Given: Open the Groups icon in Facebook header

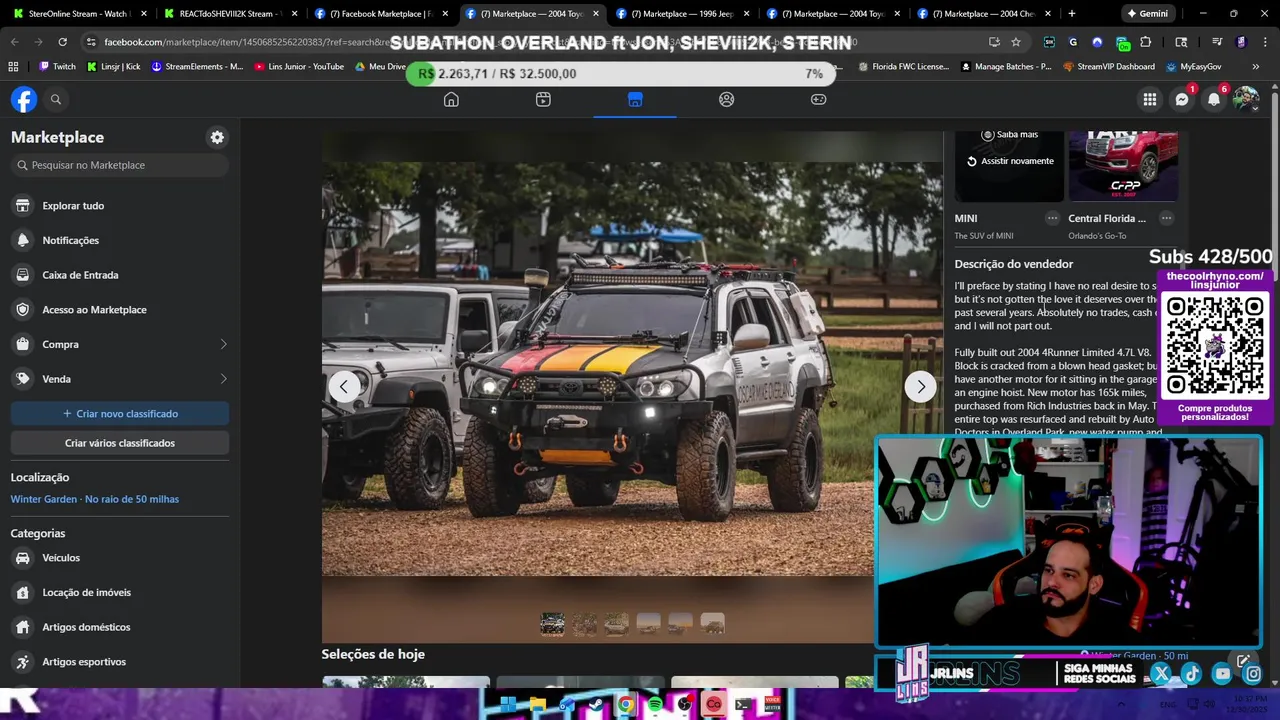Looking at the screenshot, I should pyautogui.click(x=727, y=99).
